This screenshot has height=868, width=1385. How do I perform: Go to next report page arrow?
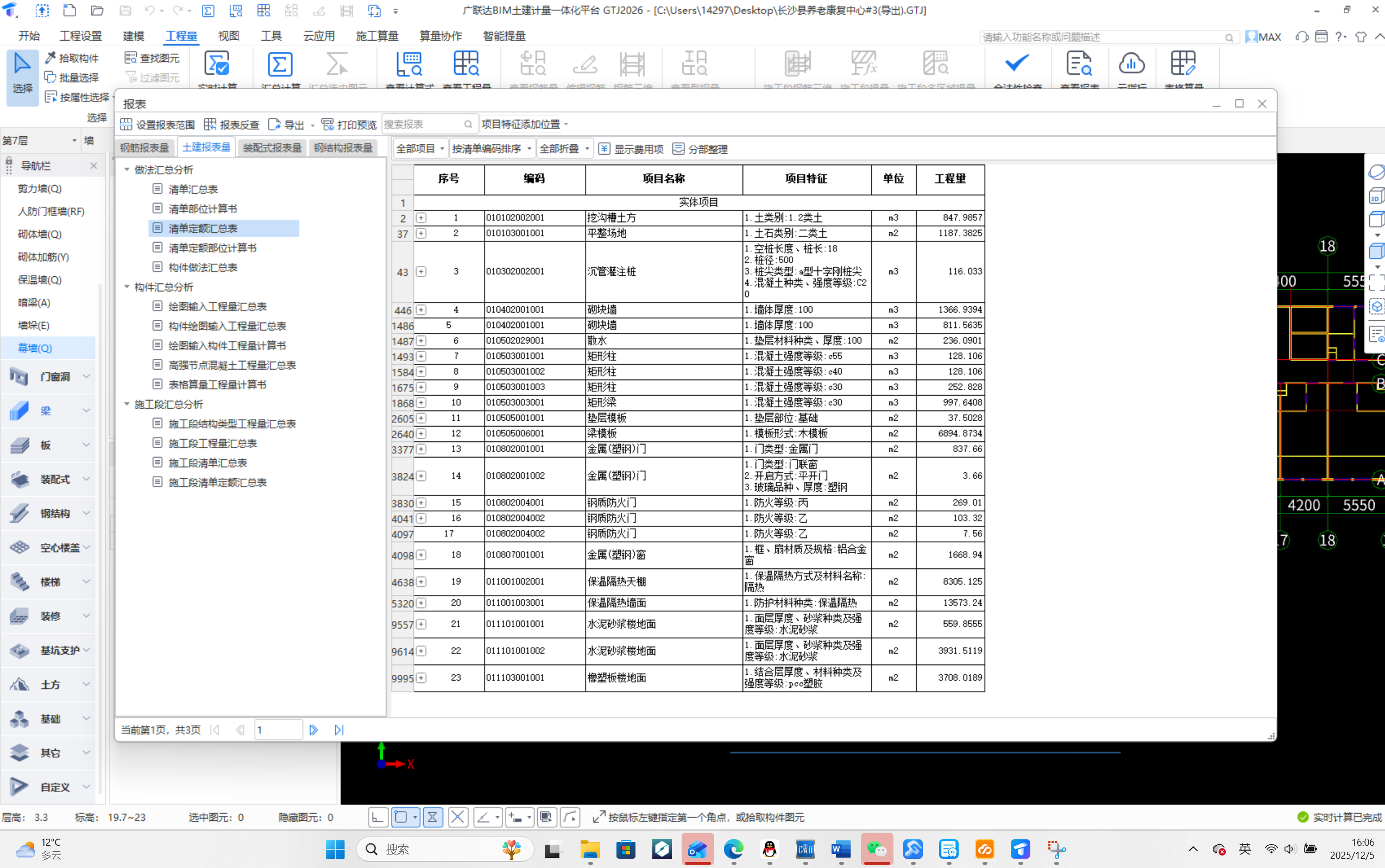[x=313, y=730]
